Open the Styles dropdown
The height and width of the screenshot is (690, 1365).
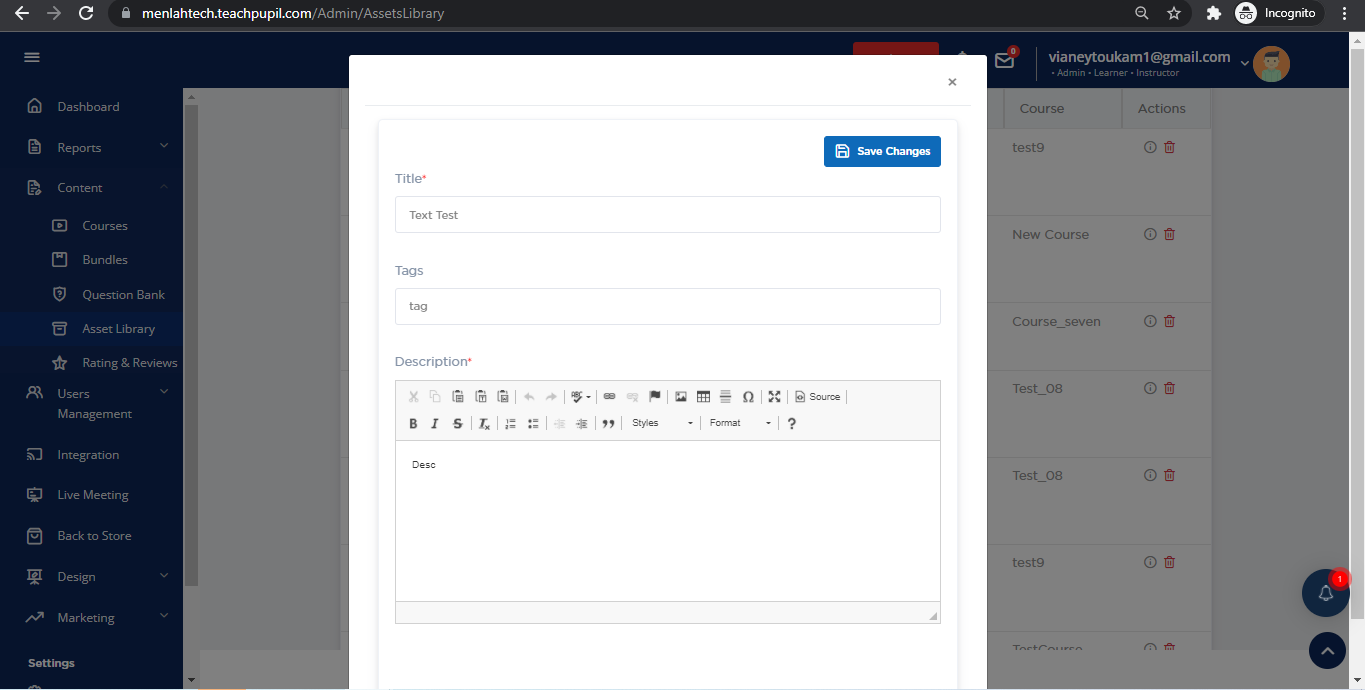coord(662,423)
